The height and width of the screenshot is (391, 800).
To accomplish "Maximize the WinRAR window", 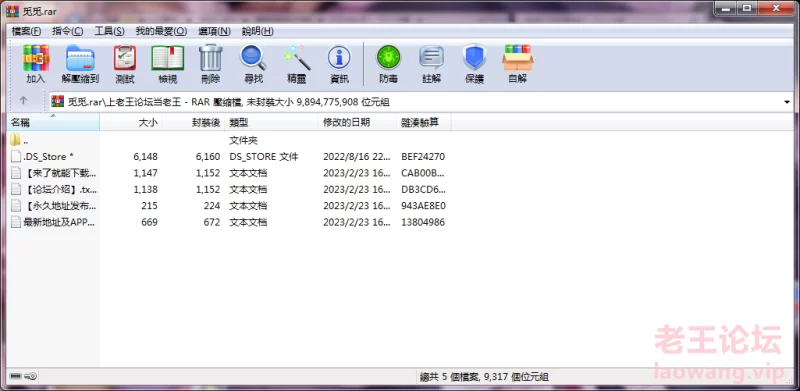I will [x=746, y=7].
